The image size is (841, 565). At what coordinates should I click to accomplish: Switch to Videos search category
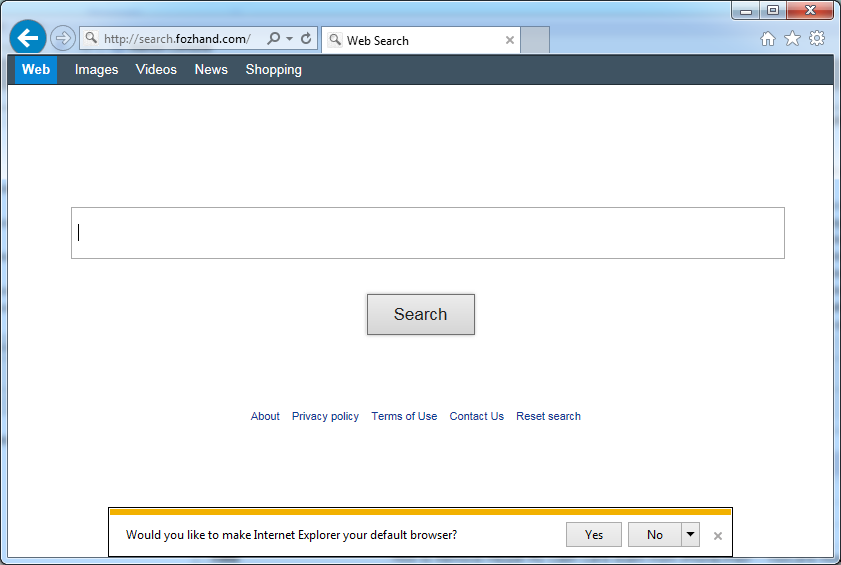pos(156,70)
